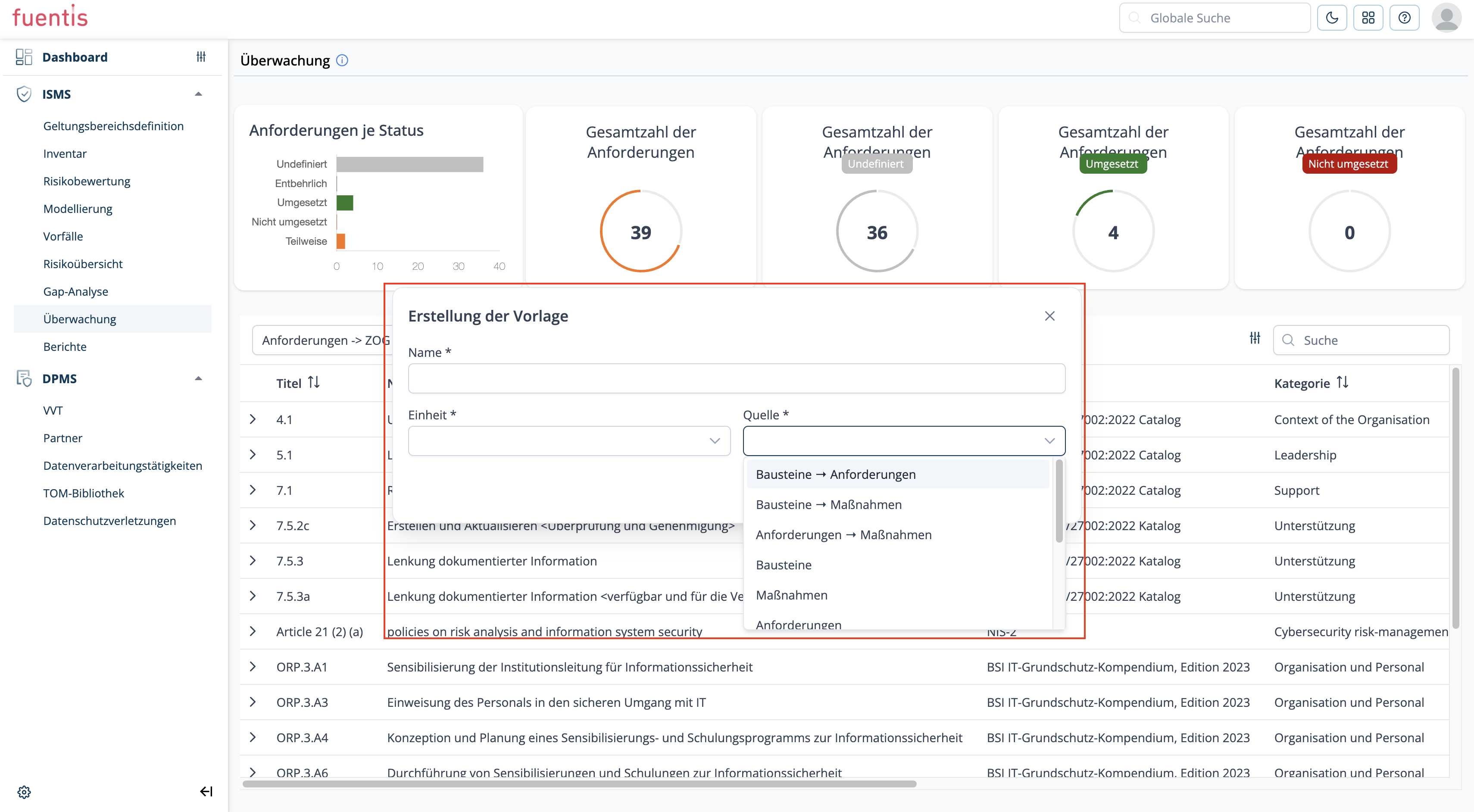This screenshot has height=812, width=1474.
Task: Open table column settings icon
Action: pyautogui.click(x=1255, y=338)
